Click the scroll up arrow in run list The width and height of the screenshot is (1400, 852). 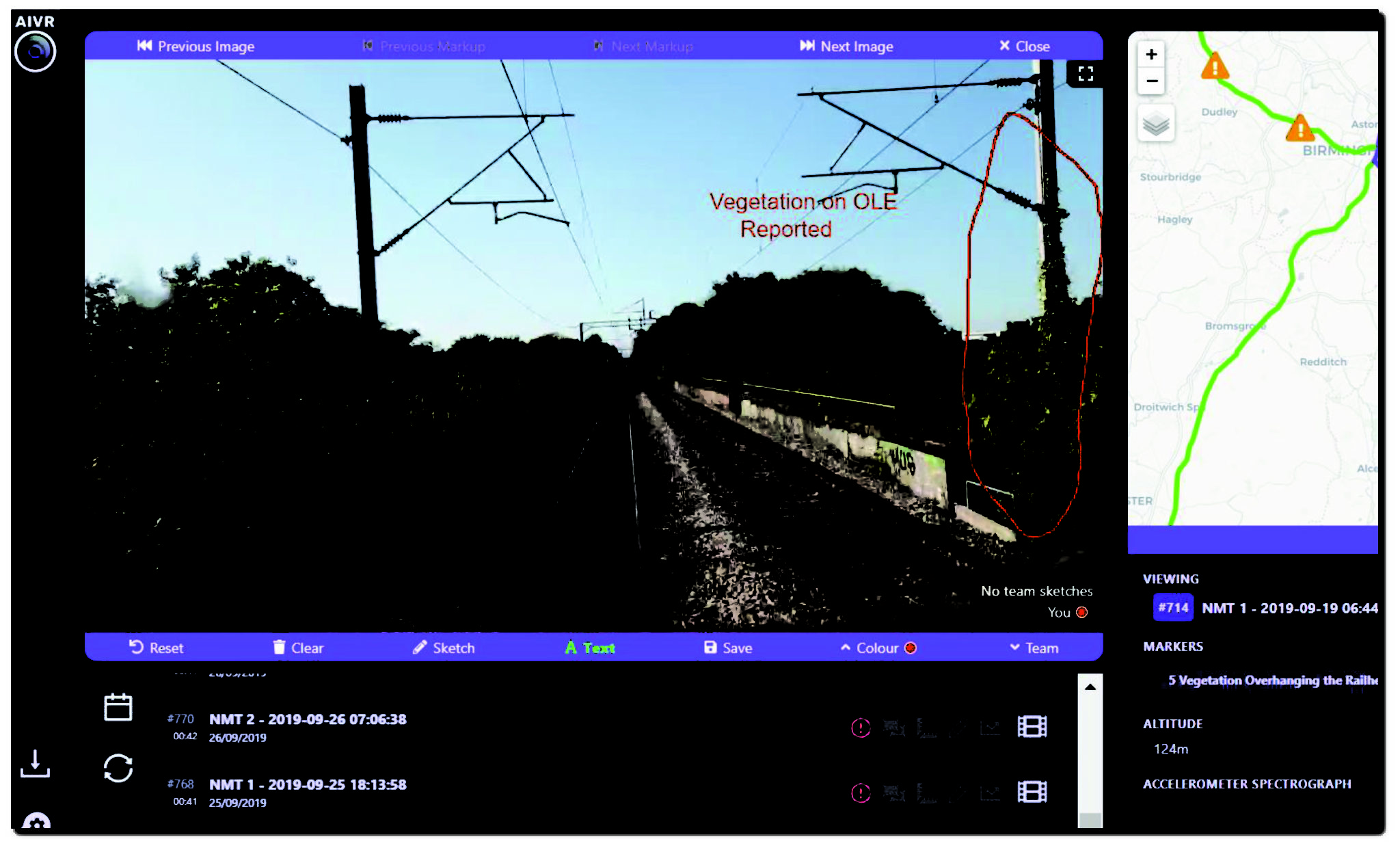pos(1090,687)
